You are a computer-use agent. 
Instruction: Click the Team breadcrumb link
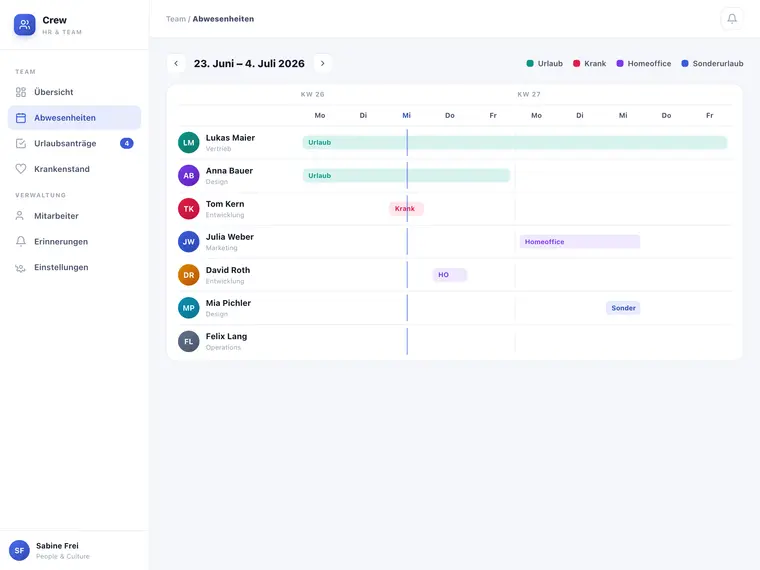[175, 19]
